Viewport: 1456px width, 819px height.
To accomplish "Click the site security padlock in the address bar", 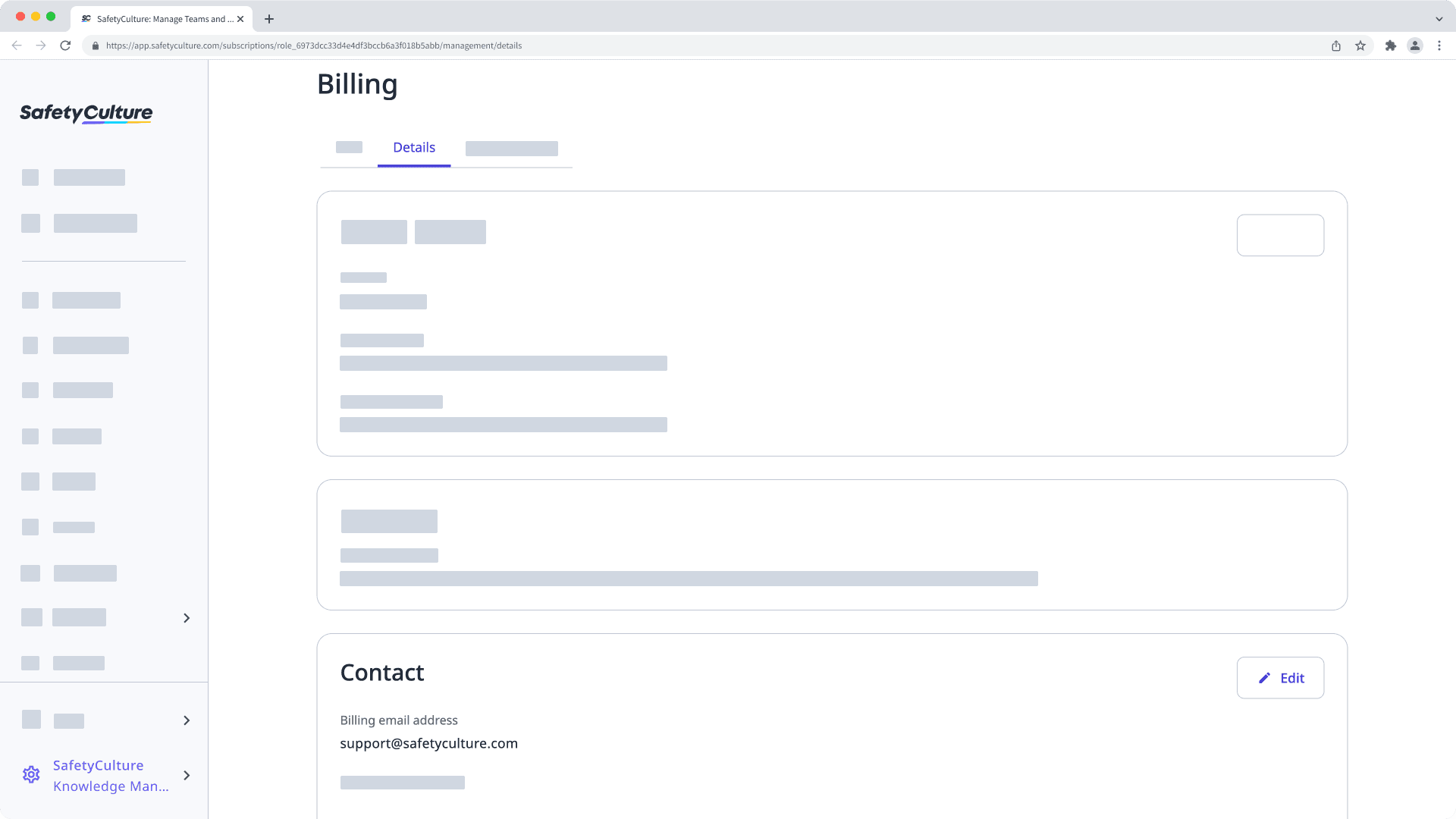I will point(95,45).
